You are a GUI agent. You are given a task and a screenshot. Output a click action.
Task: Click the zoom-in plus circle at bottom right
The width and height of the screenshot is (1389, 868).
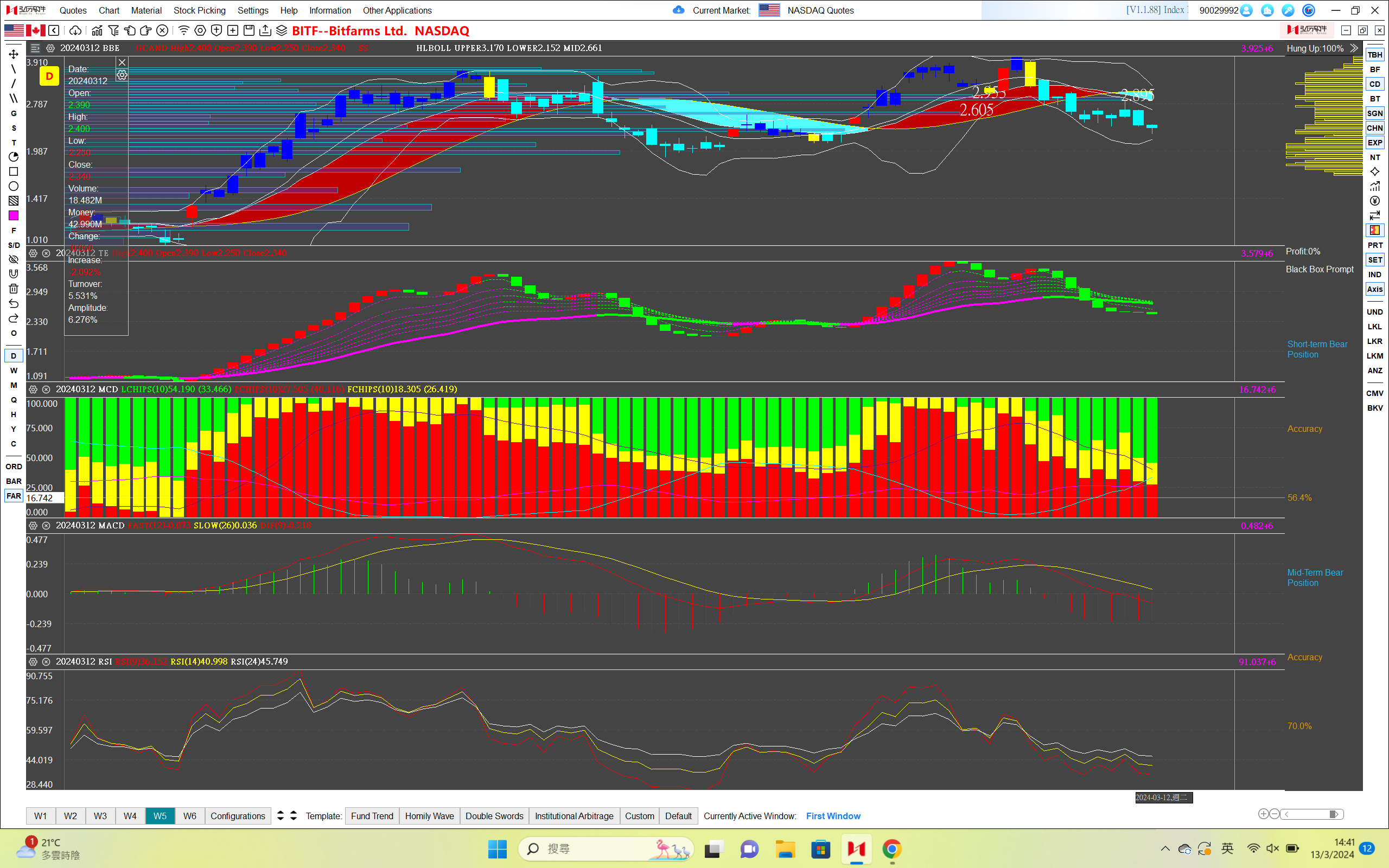pyautogui.click(x=1263, y=814)
